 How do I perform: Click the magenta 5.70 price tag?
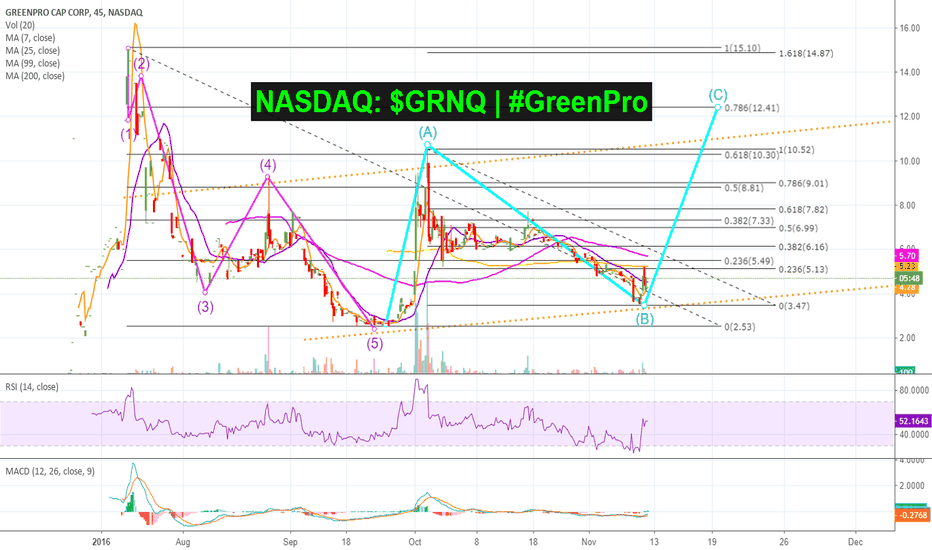tap(907, 256)
